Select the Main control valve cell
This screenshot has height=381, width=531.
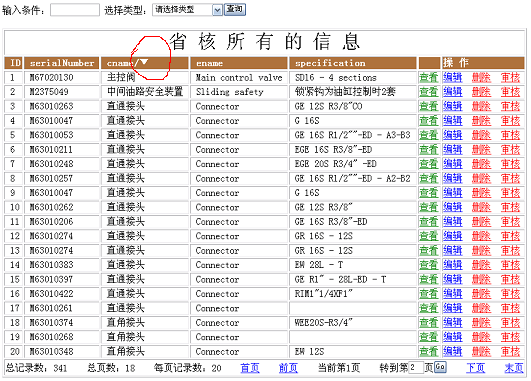[x=239, y=78]
